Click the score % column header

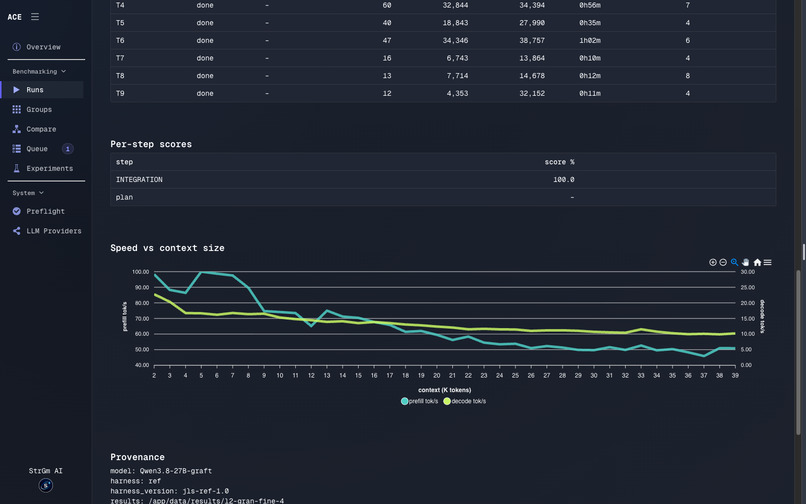(559, 162)
